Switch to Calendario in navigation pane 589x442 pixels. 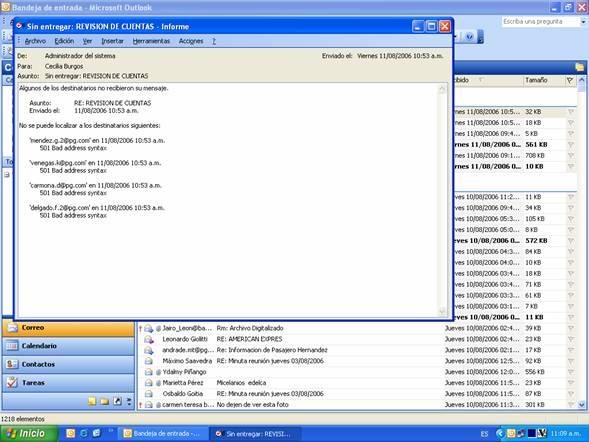(x=68, y=346)
